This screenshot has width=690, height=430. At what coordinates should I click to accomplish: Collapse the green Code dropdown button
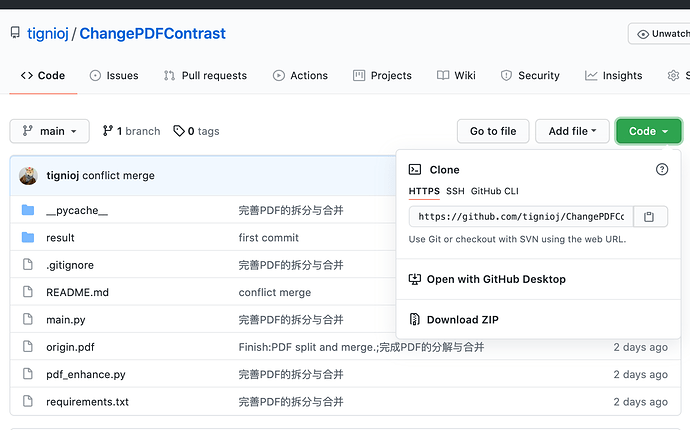[649, 131]
